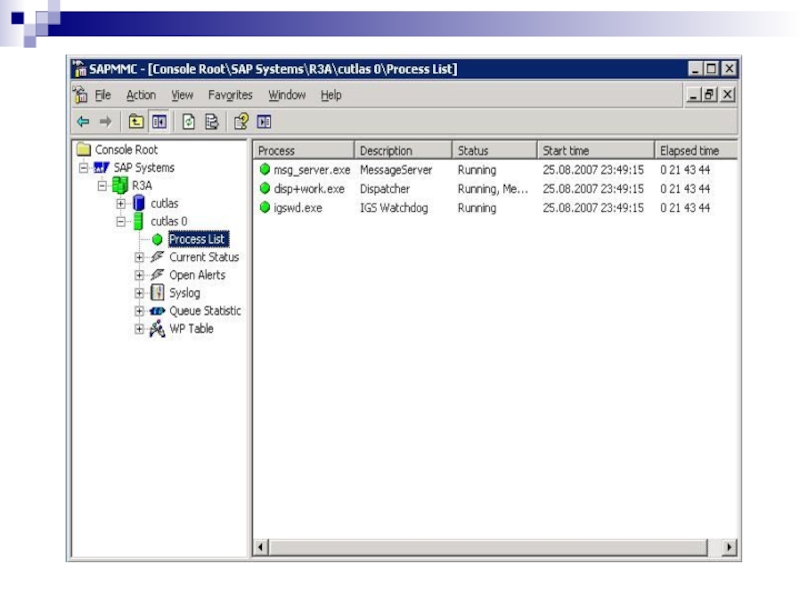Click the WP Table icon
Screen dimensions: 800x600
(x=157, y=329)
